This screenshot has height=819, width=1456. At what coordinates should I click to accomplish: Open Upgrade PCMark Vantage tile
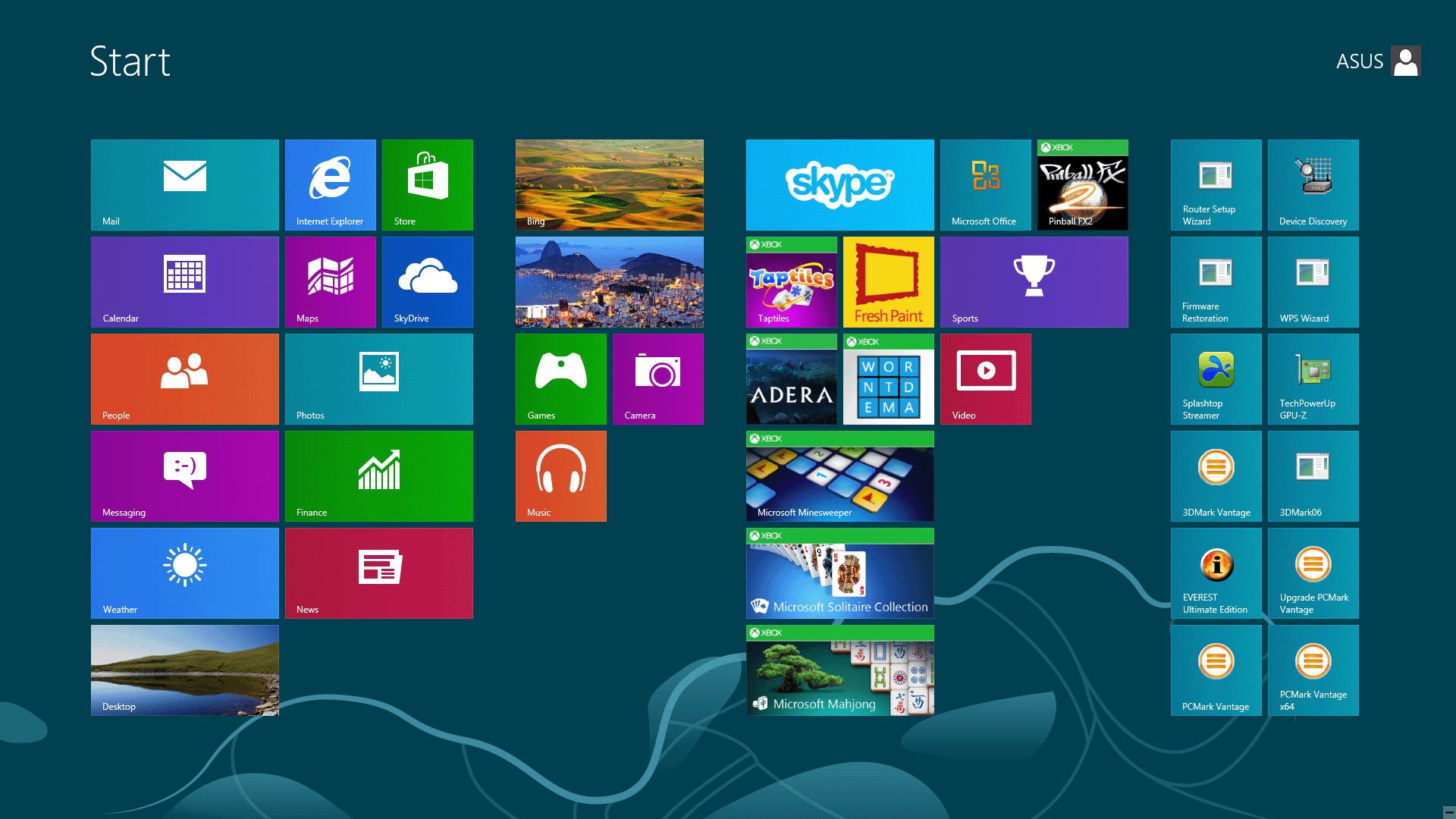coord(1313,573)
